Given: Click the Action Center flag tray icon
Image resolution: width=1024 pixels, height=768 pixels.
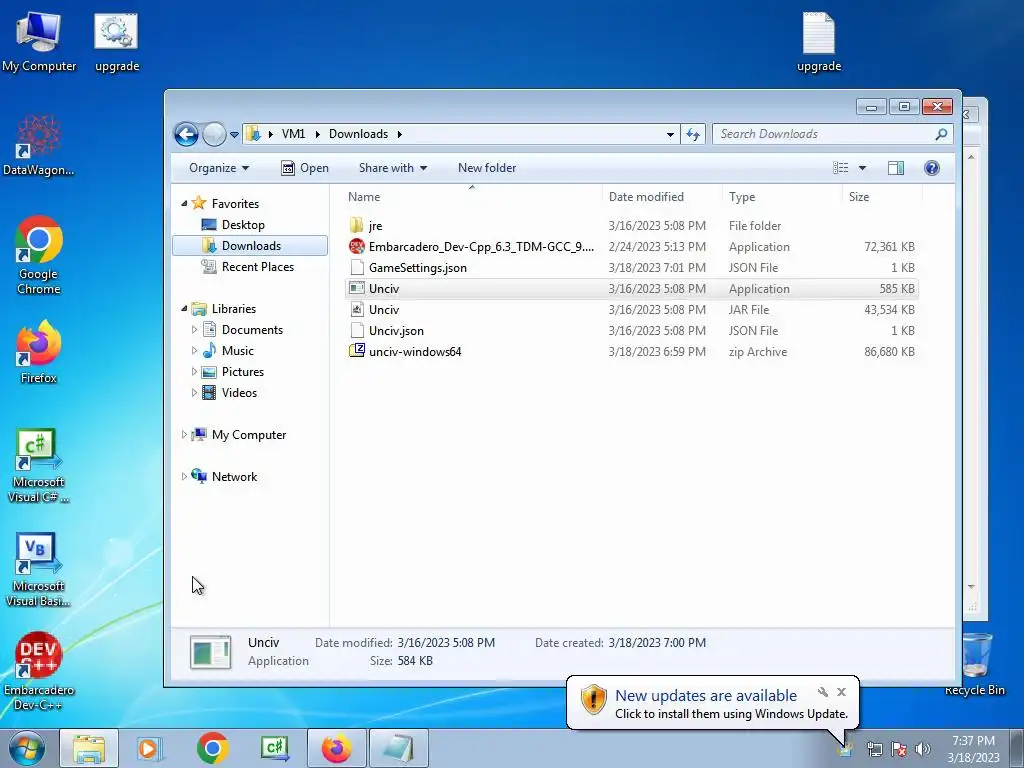Looking at the screenshot, I should click(899, 749).
